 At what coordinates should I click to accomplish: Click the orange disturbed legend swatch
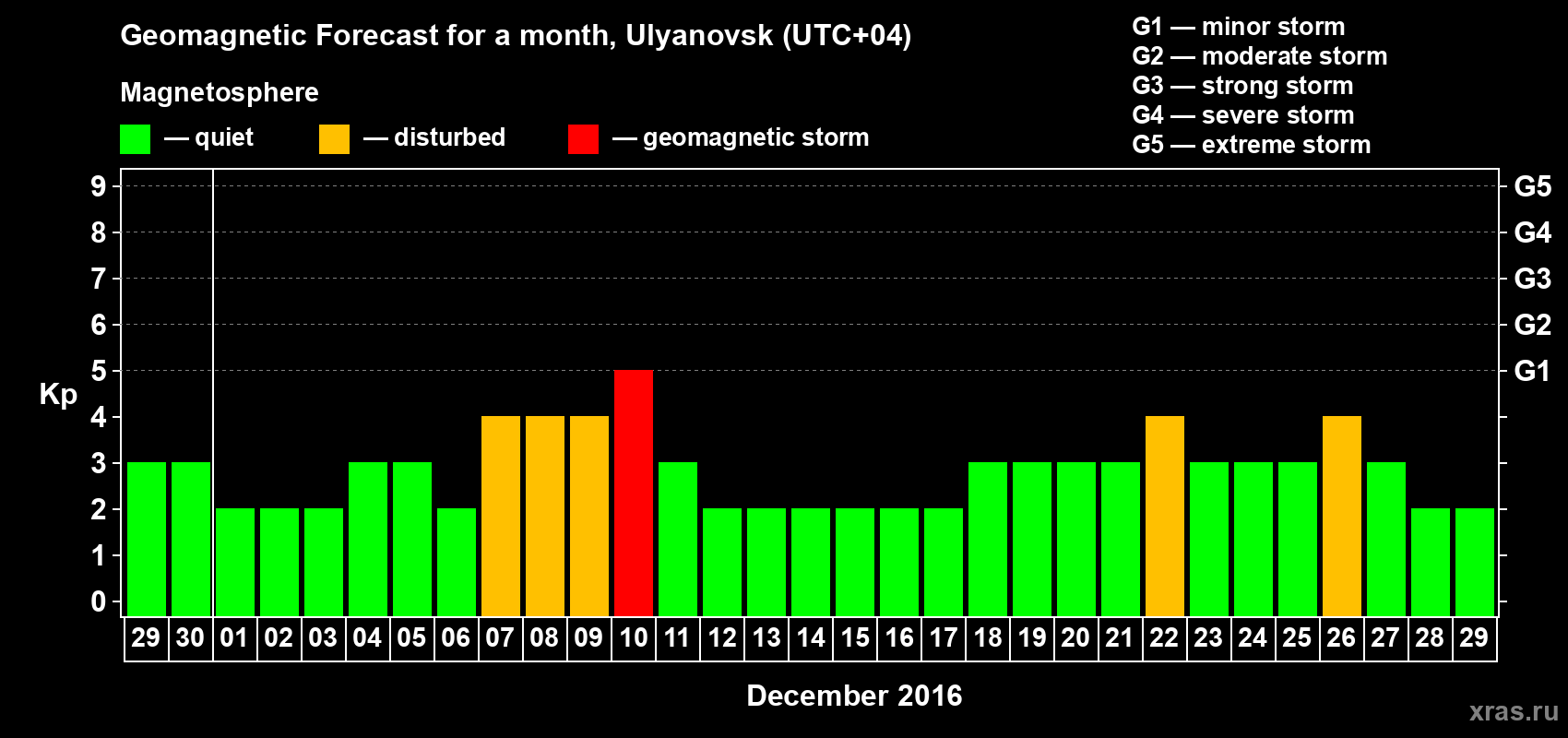click(x=334, y=139)
